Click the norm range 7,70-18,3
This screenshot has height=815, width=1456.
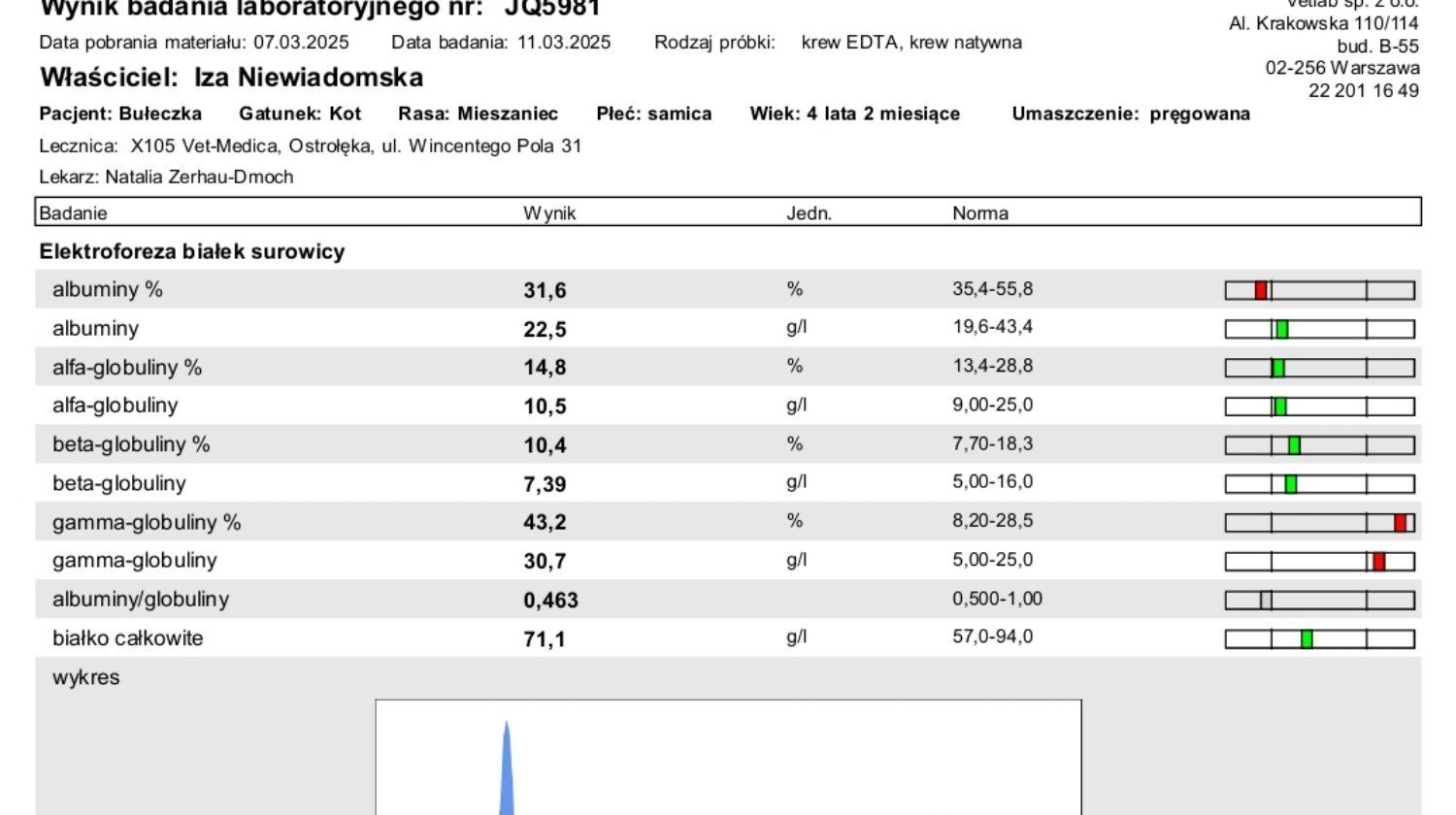click(993, 443)
